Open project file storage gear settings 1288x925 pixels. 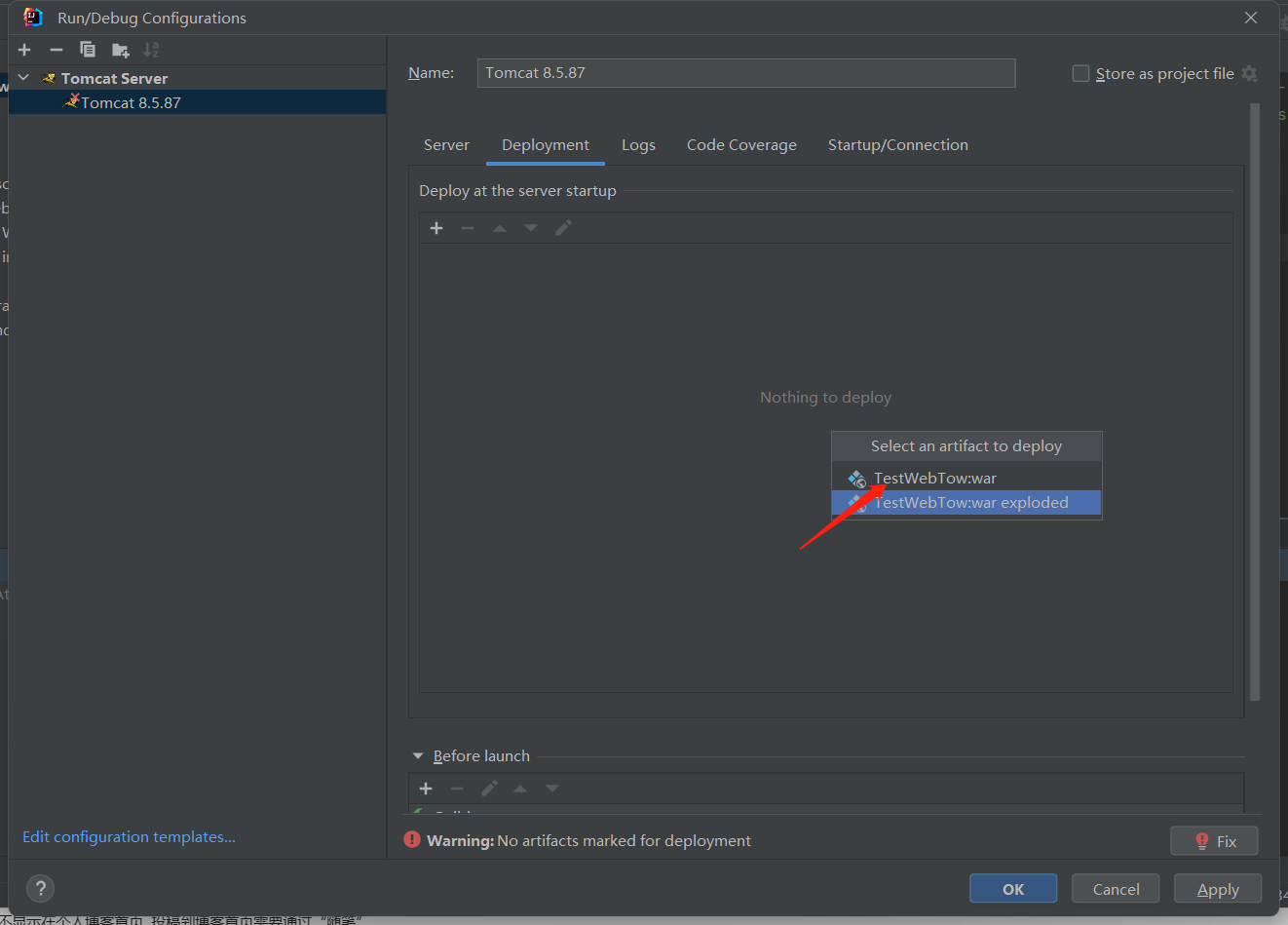tap(1250, 74)
